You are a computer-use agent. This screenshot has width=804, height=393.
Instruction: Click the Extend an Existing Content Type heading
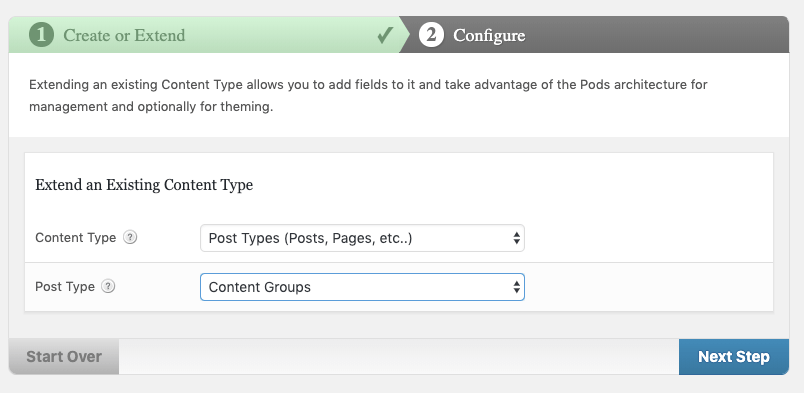pos(144,185)
